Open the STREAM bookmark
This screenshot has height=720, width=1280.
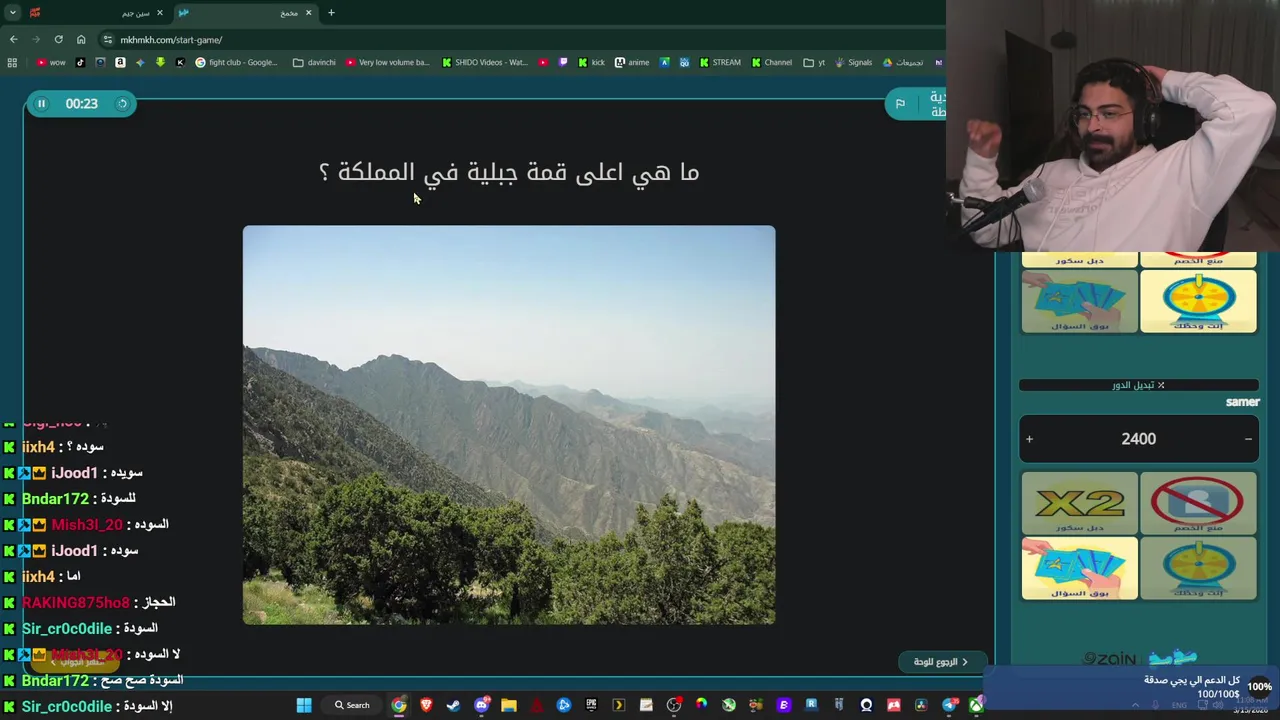720,62
